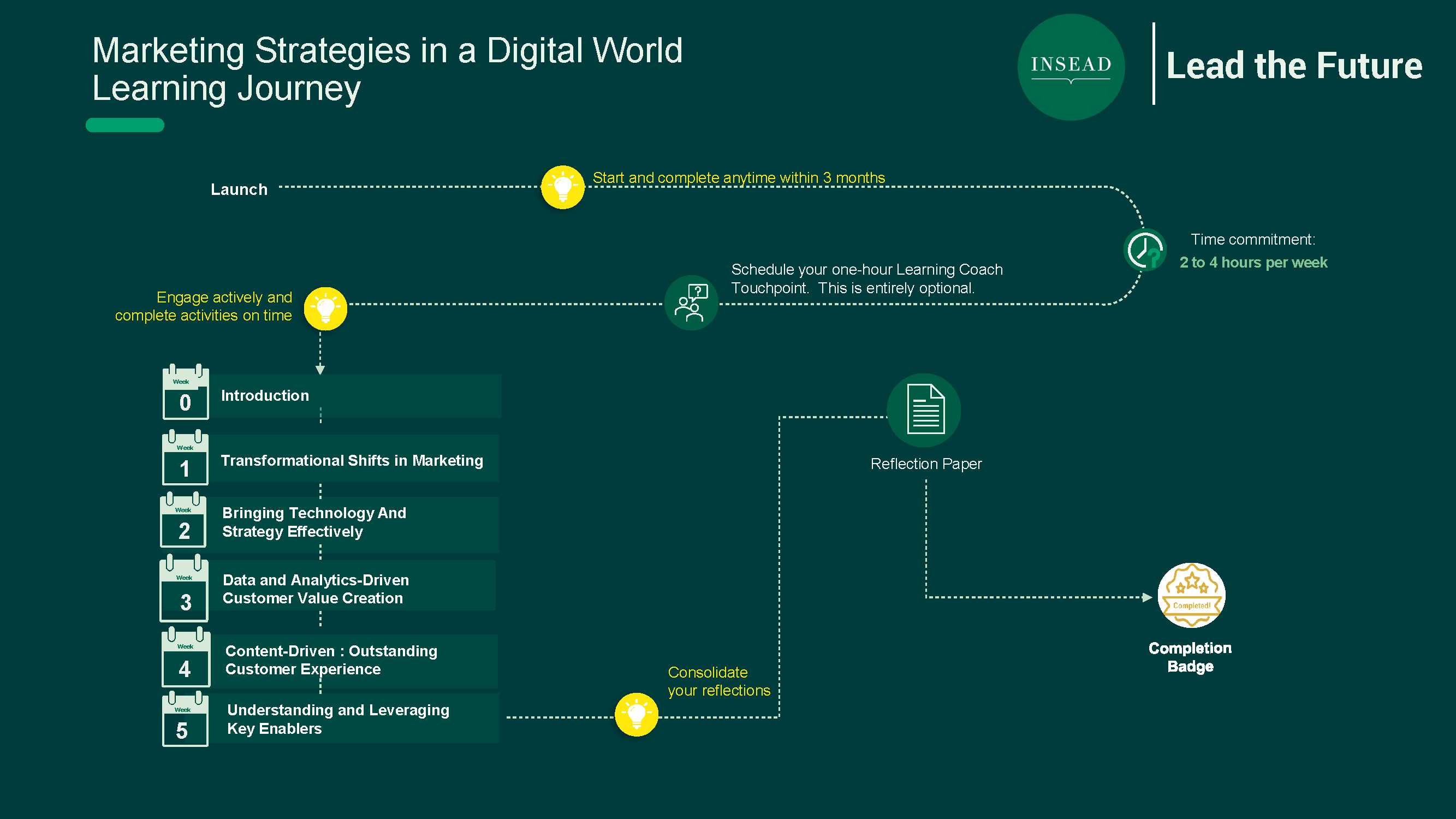The height and width of the screenshot is (819, 1456).
Task: Open the Introduction week bar
Action: point(356,396)
